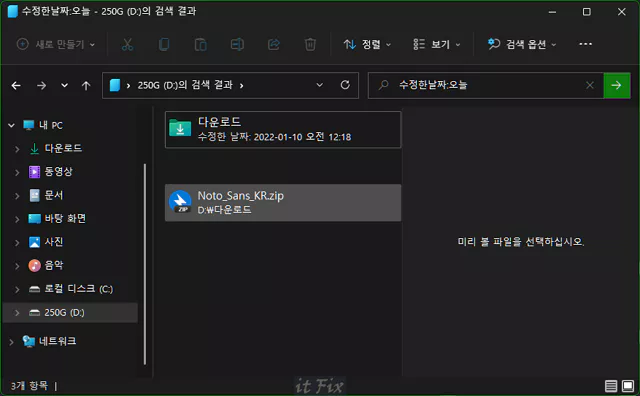
Task: Click the navigation pane scrollbar
Action: [x=145, y=264]
